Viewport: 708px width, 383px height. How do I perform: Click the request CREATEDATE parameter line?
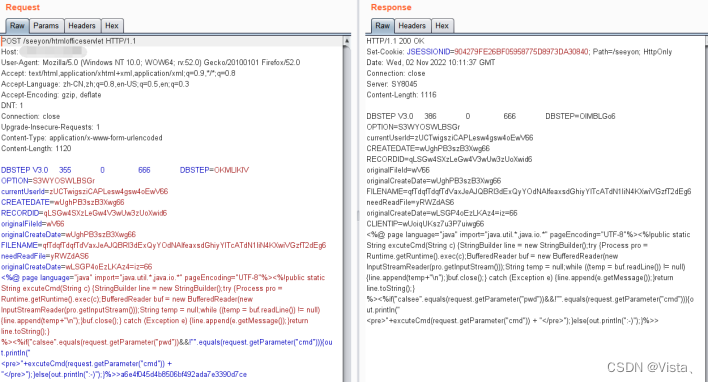click(63, 202)
